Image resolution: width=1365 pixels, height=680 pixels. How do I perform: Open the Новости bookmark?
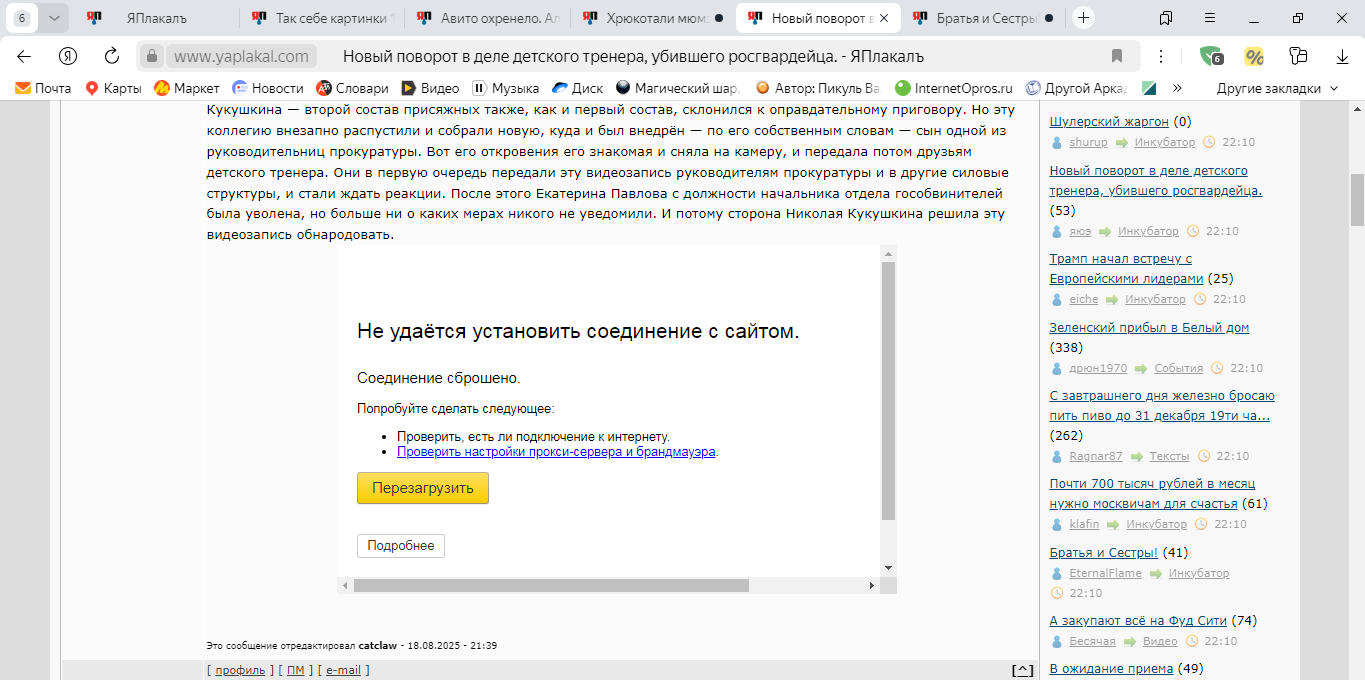pyautogui.click(x=267, y=88)
